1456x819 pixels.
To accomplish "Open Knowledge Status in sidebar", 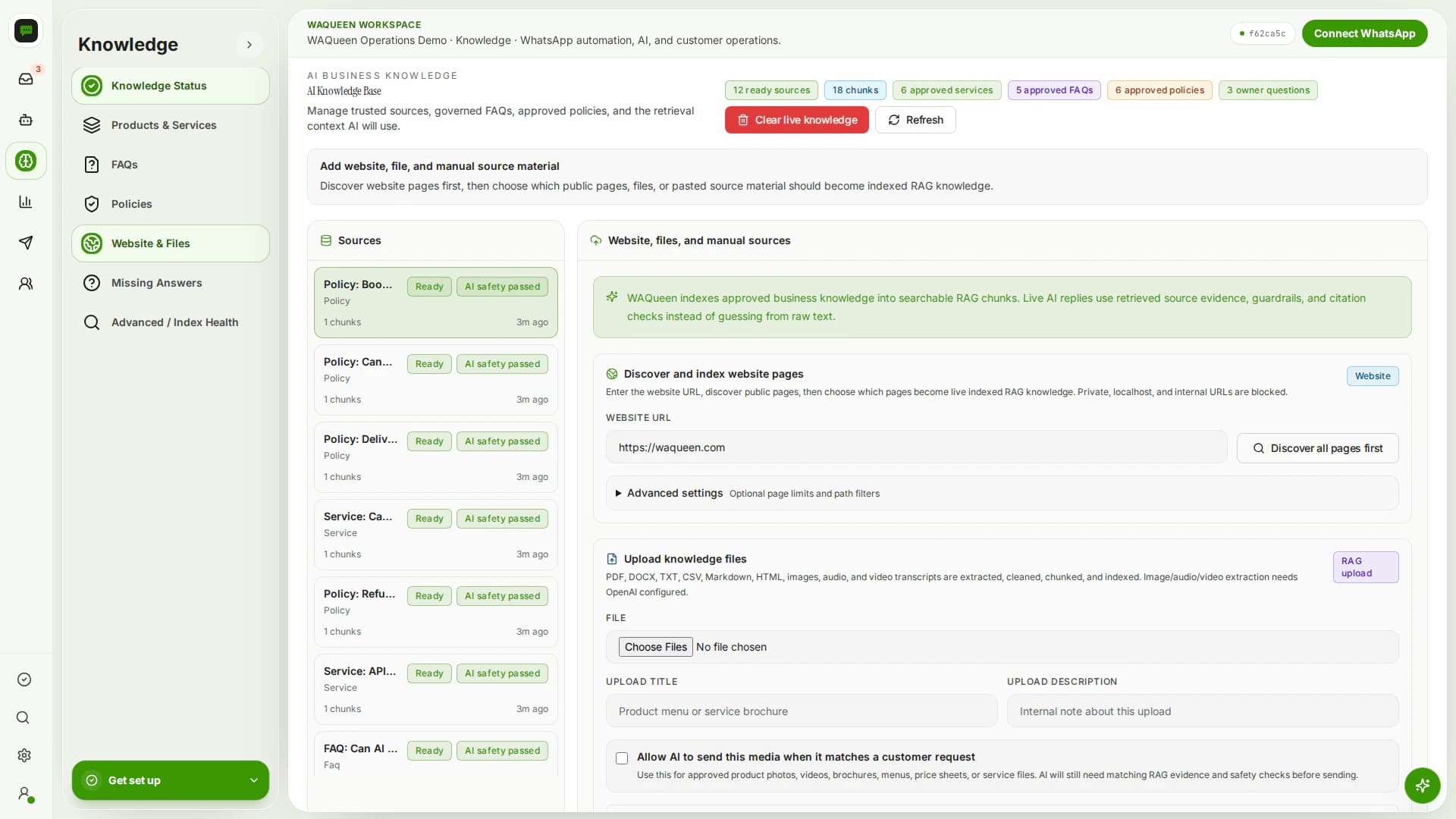I will 171,86.
